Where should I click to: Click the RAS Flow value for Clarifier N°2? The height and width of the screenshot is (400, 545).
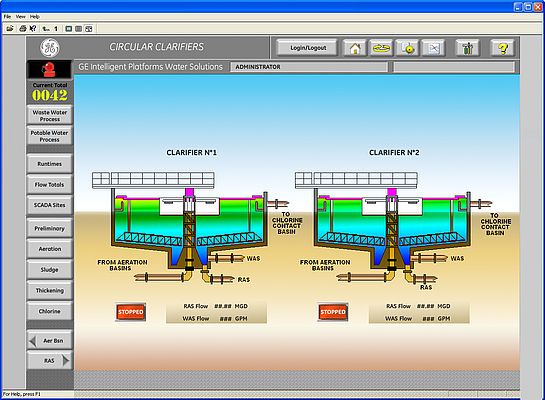[x=425, y=306]
